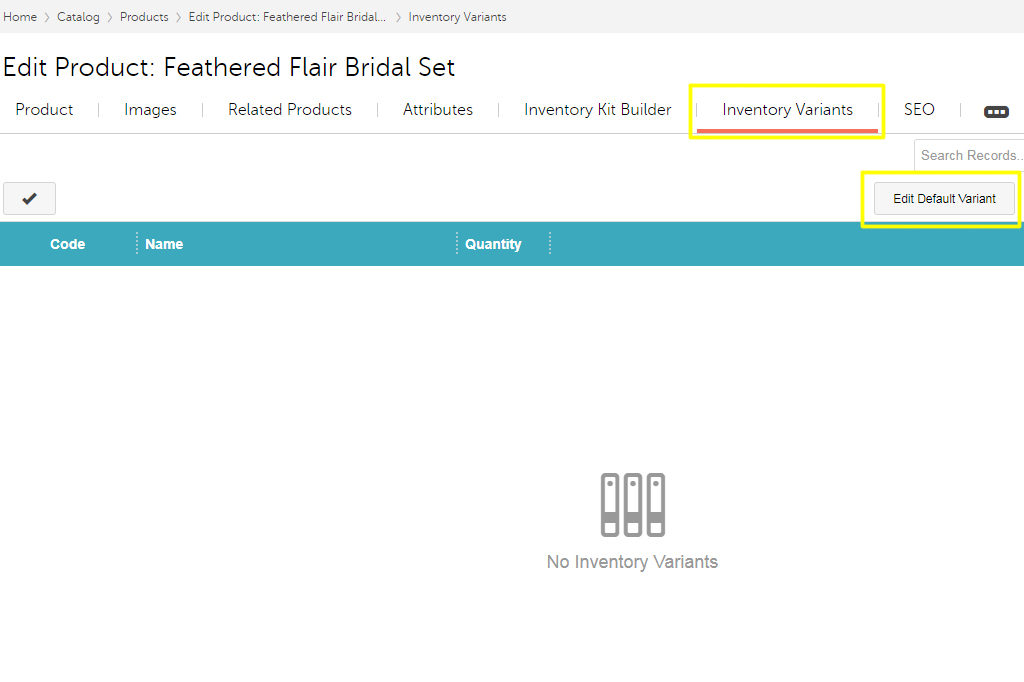
Task: Switch to the SEO tab
Action: (x=919, y=110)
